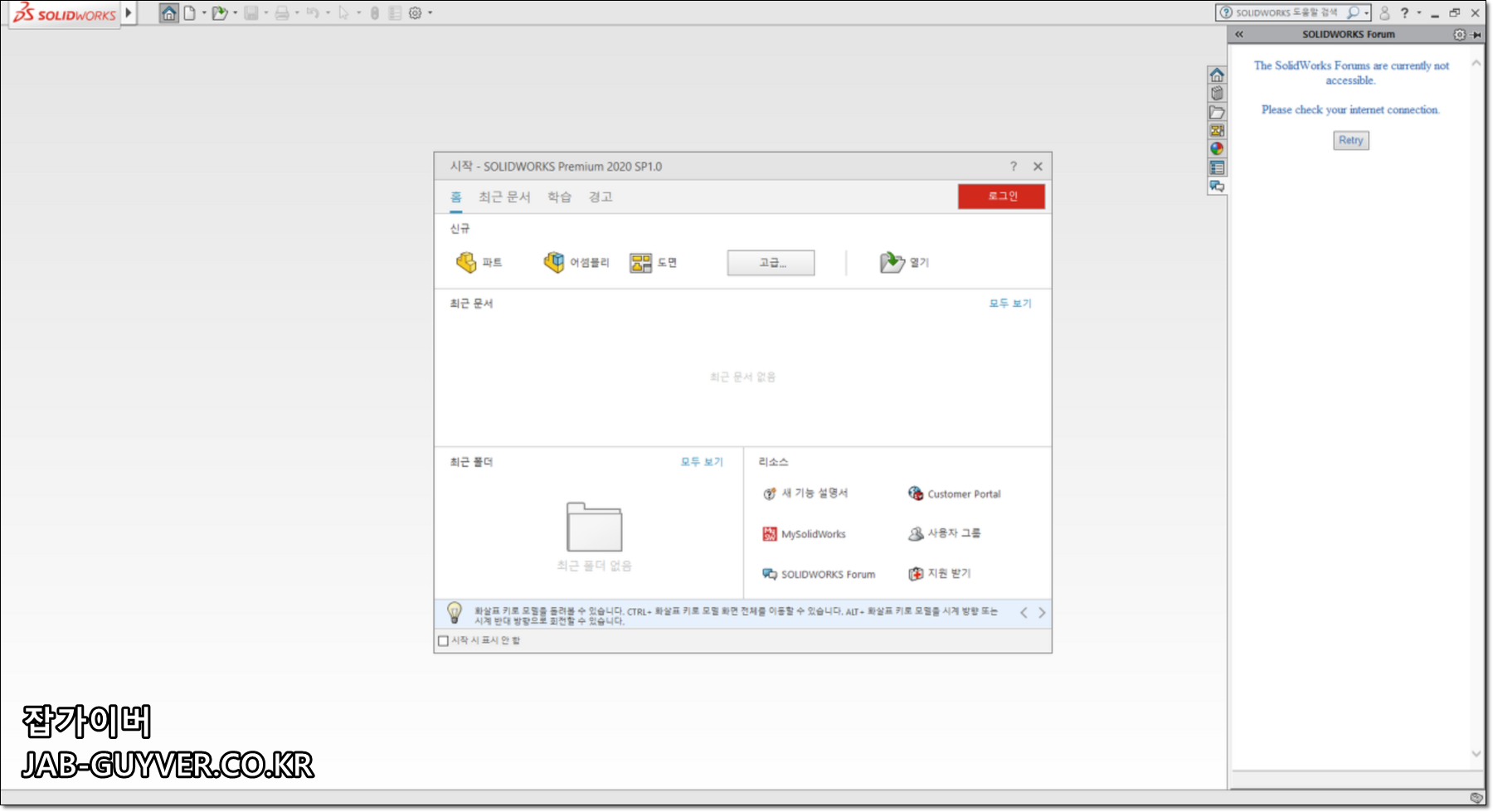Open the Customer Portal resource link

[x=954, y=494]
